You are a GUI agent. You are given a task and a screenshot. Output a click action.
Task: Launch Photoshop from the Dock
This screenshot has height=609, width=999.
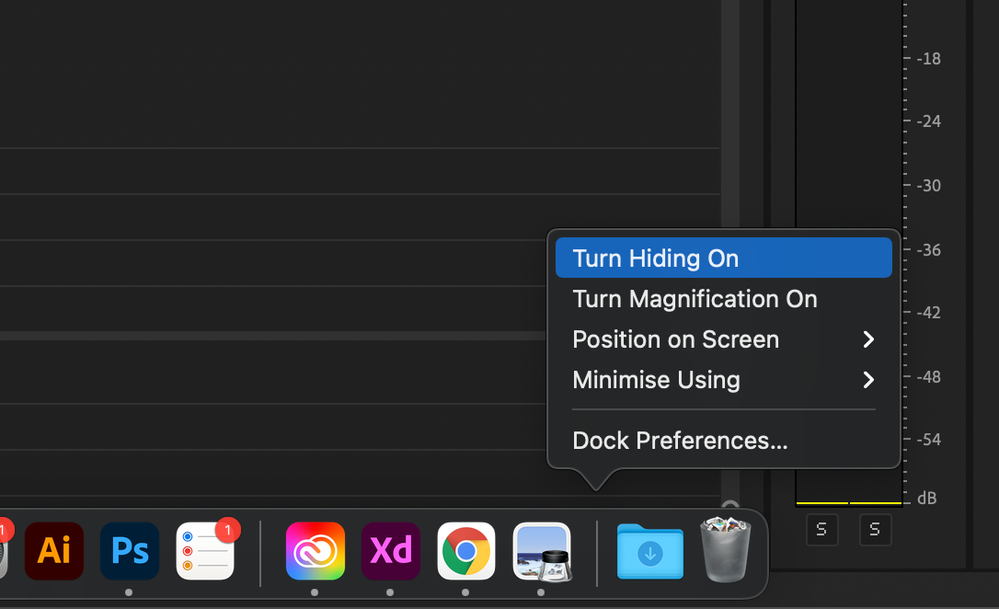pyautogui.click(x=130, y=551)
